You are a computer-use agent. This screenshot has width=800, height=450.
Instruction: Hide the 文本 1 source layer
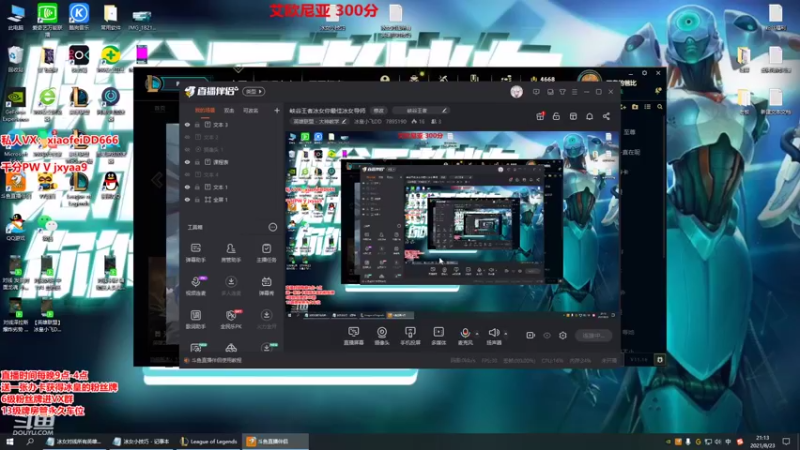[x=187, y=187]
